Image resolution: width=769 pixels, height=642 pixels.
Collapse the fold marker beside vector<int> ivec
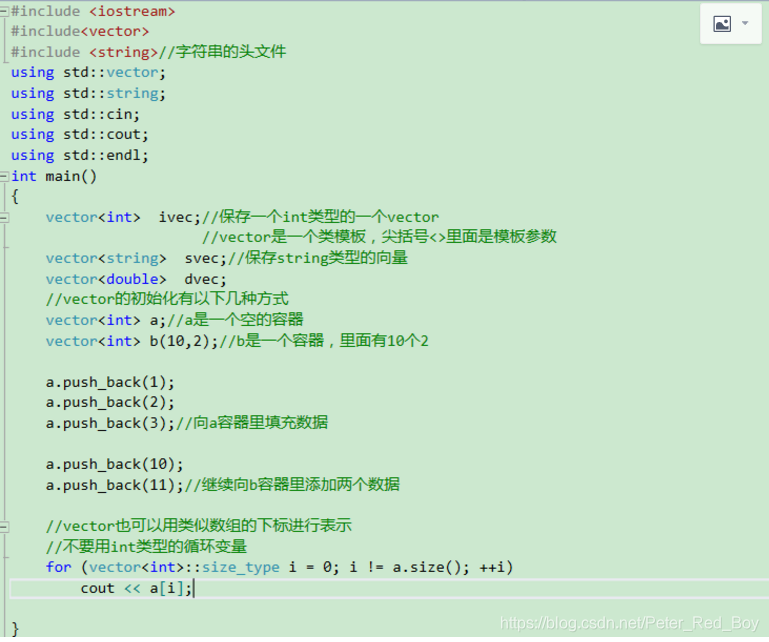[x=4, y=217]
